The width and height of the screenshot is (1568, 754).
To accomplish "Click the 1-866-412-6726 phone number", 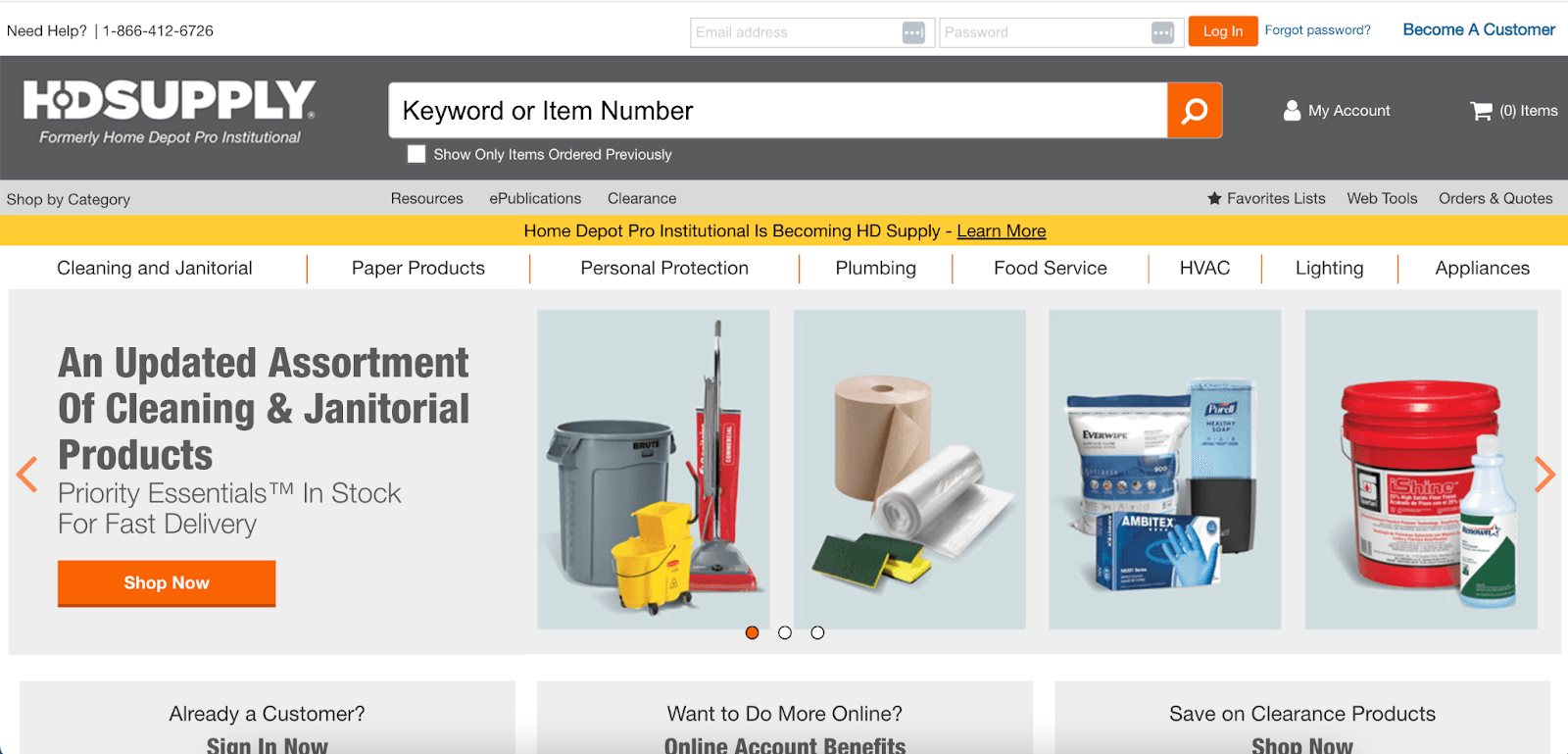I will tap(158, 30).
